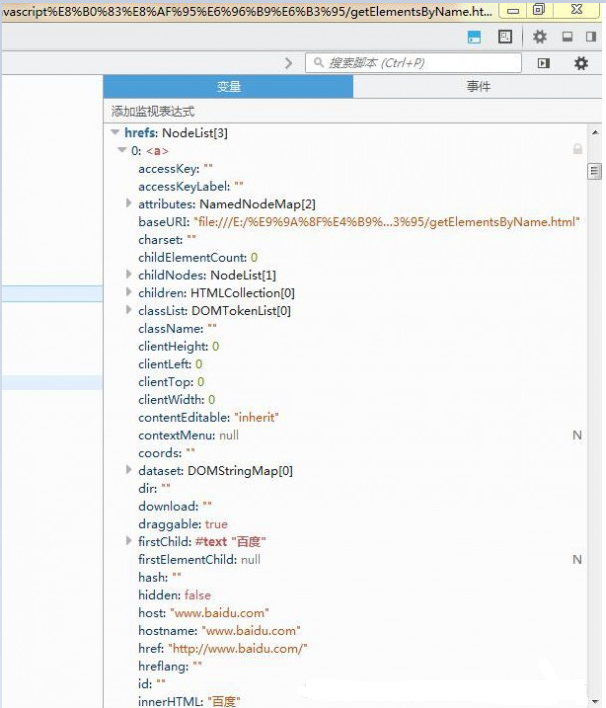Expand the firstChild #text entry
Image resolution: width=606 pixels, height=708 pixels.
tap(129, 541)
